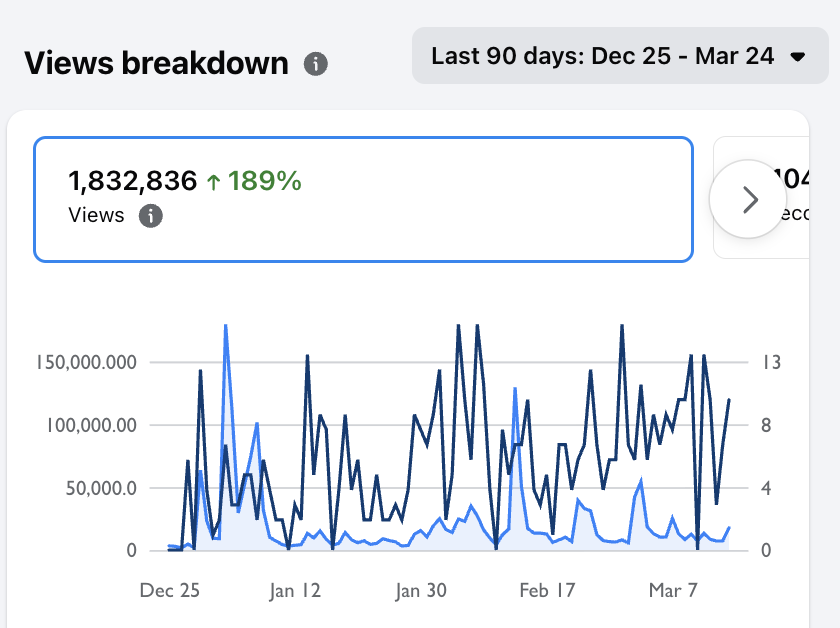The image size is (840, 628).
Task: Click the 1,832,836 total views number
Action: [x=132, y=181]
